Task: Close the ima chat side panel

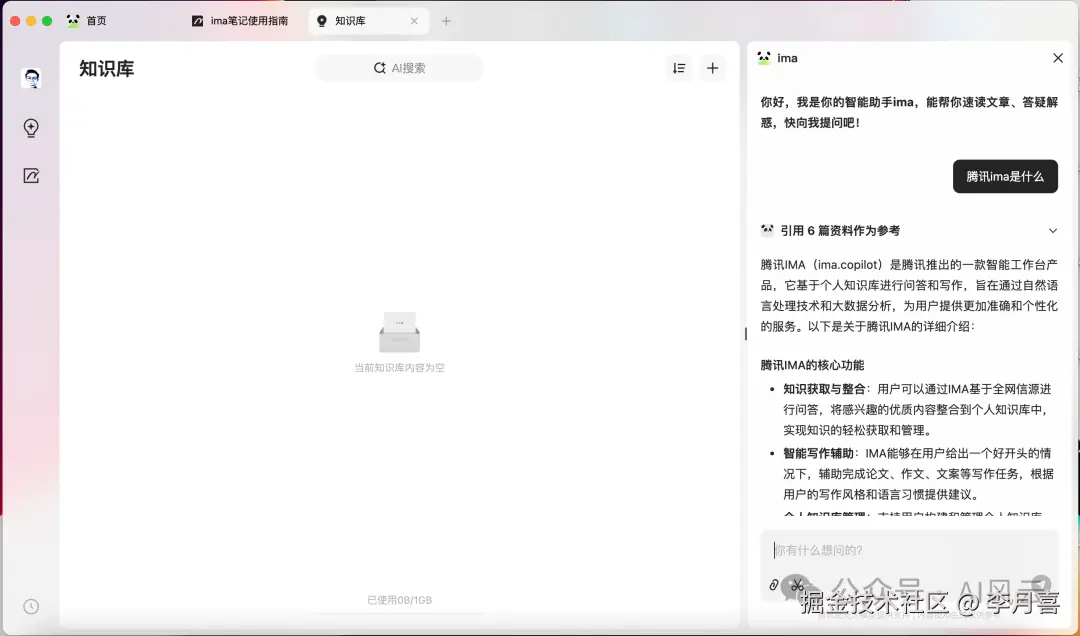Action: tap(1058, 58)
